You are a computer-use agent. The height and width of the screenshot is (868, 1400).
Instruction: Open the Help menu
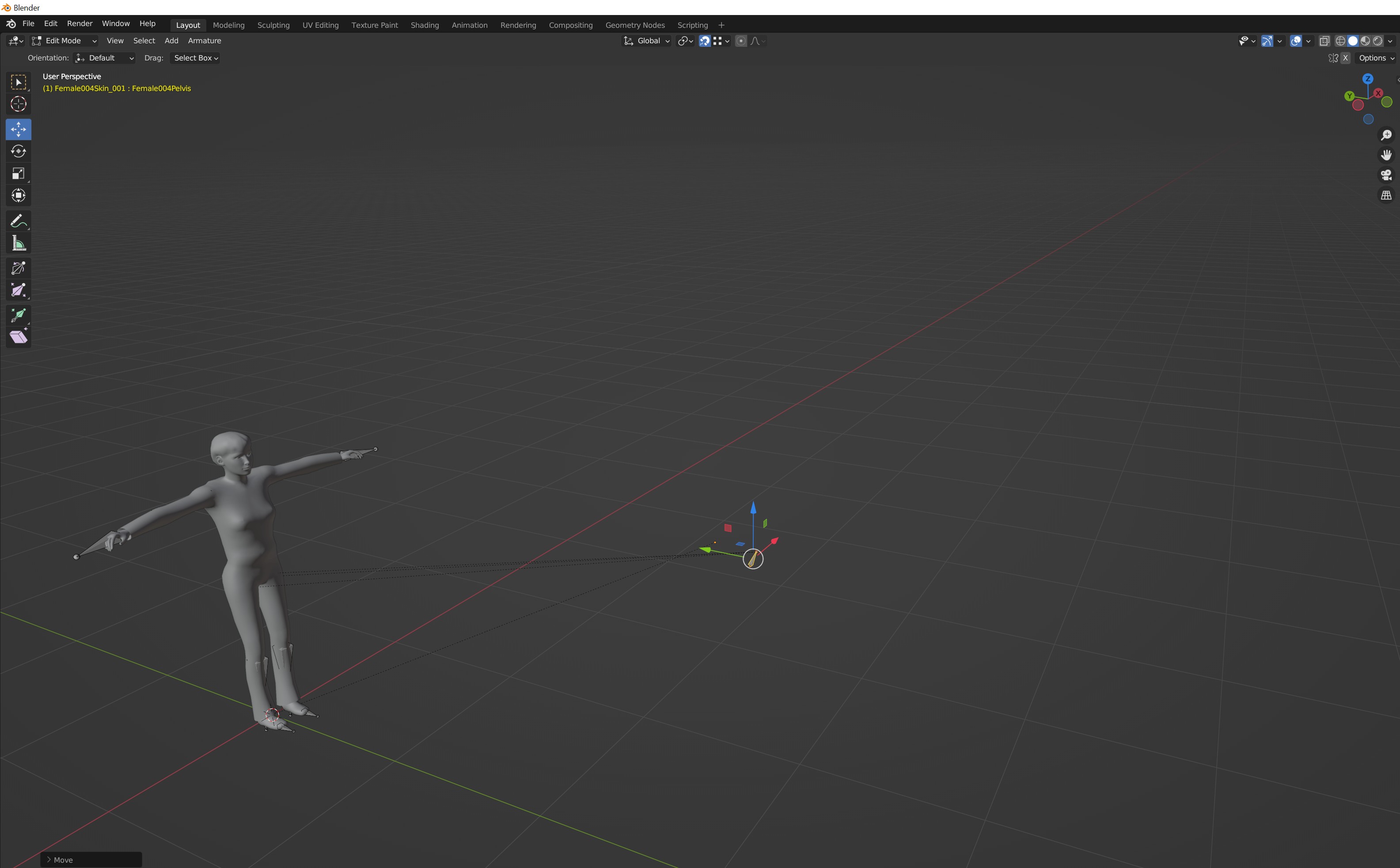[148, 23]
